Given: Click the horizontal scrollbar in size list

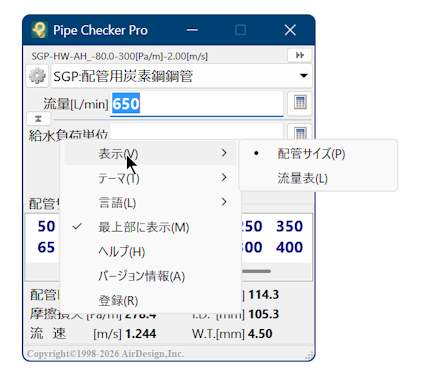Looking at the screenshot, I should [257, 271].
